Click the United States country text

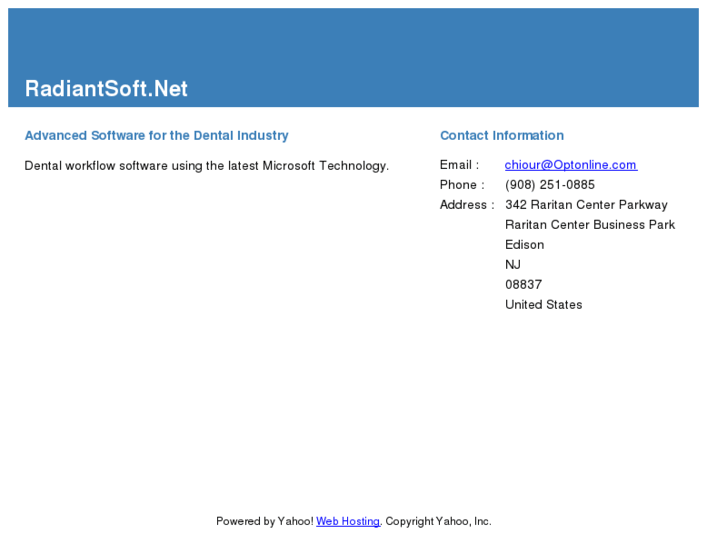(543, 305)
